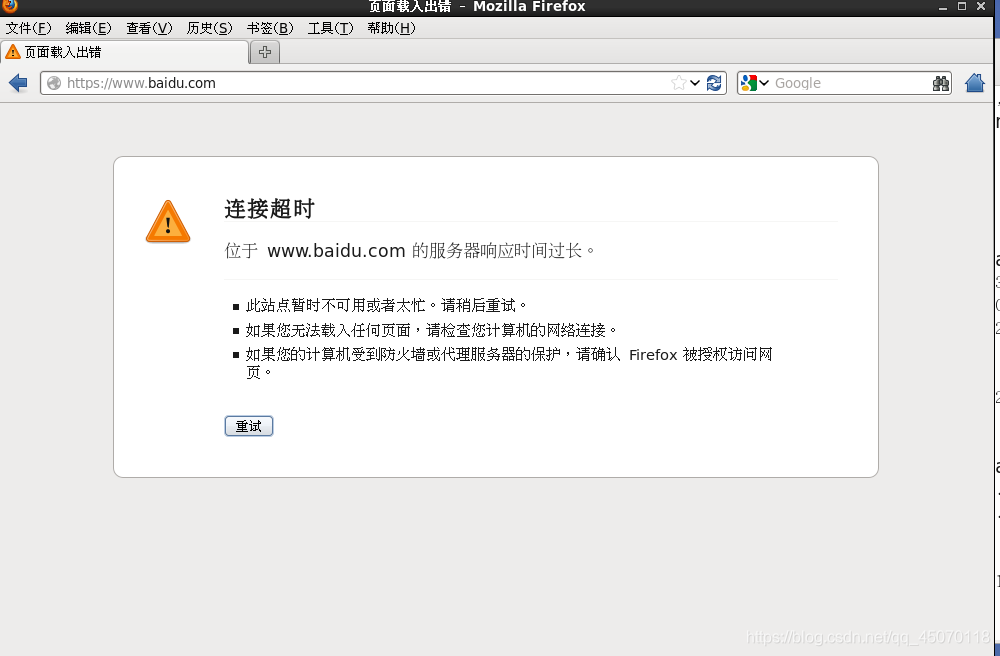Reload the page with refresh icon
Screen dimensions: 1000x656
click(714, 83)
